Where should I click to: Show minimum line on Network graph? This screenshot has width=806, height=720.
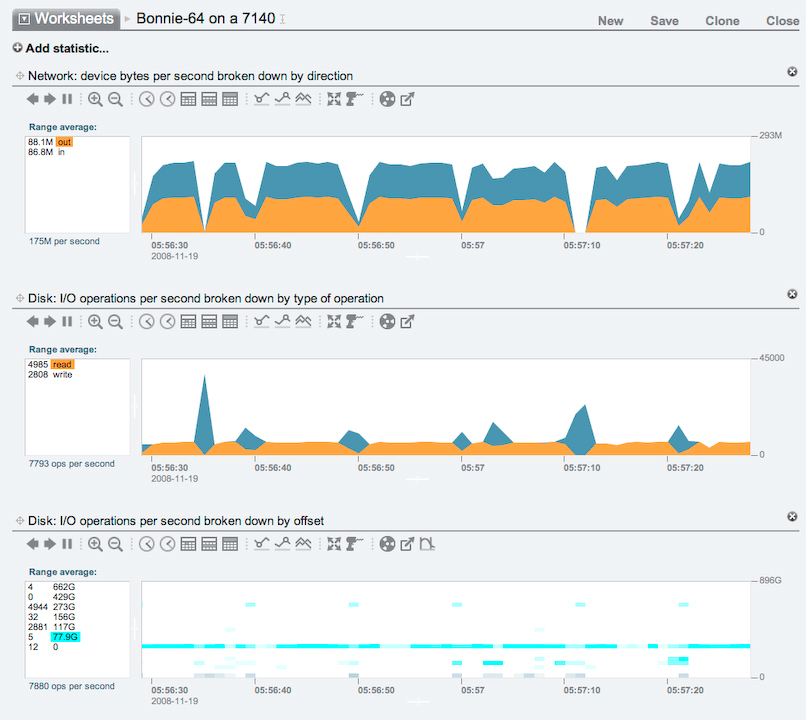pyautogui.click(x=262, y=99)
